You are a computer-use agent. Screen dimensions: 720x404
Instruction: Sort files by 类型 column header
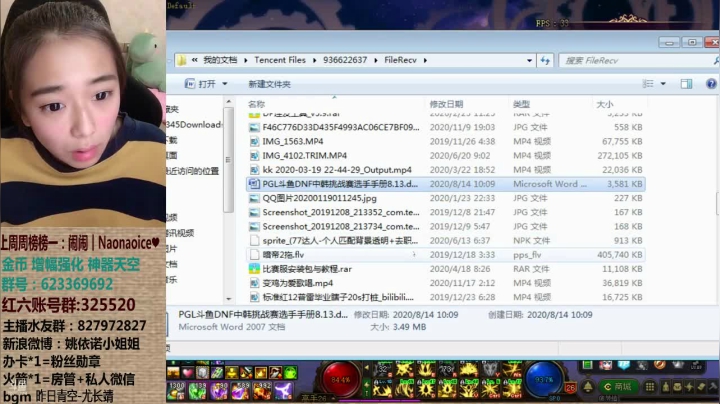pos(550,104)
